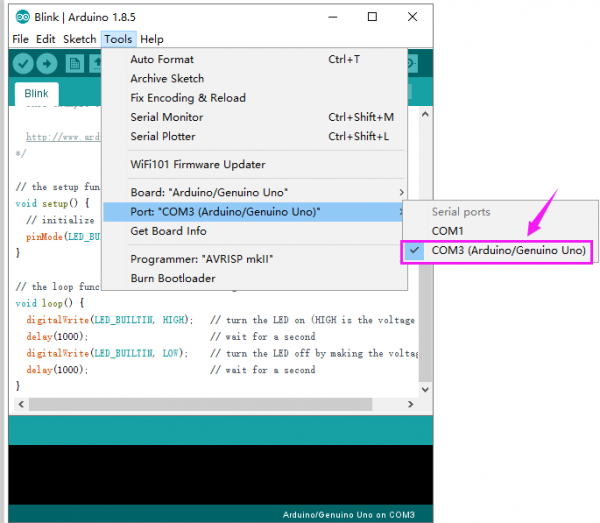This screenshot has width=600, height=523.
Task: Click the first delay(1000); line
Action: coord(57,337)
